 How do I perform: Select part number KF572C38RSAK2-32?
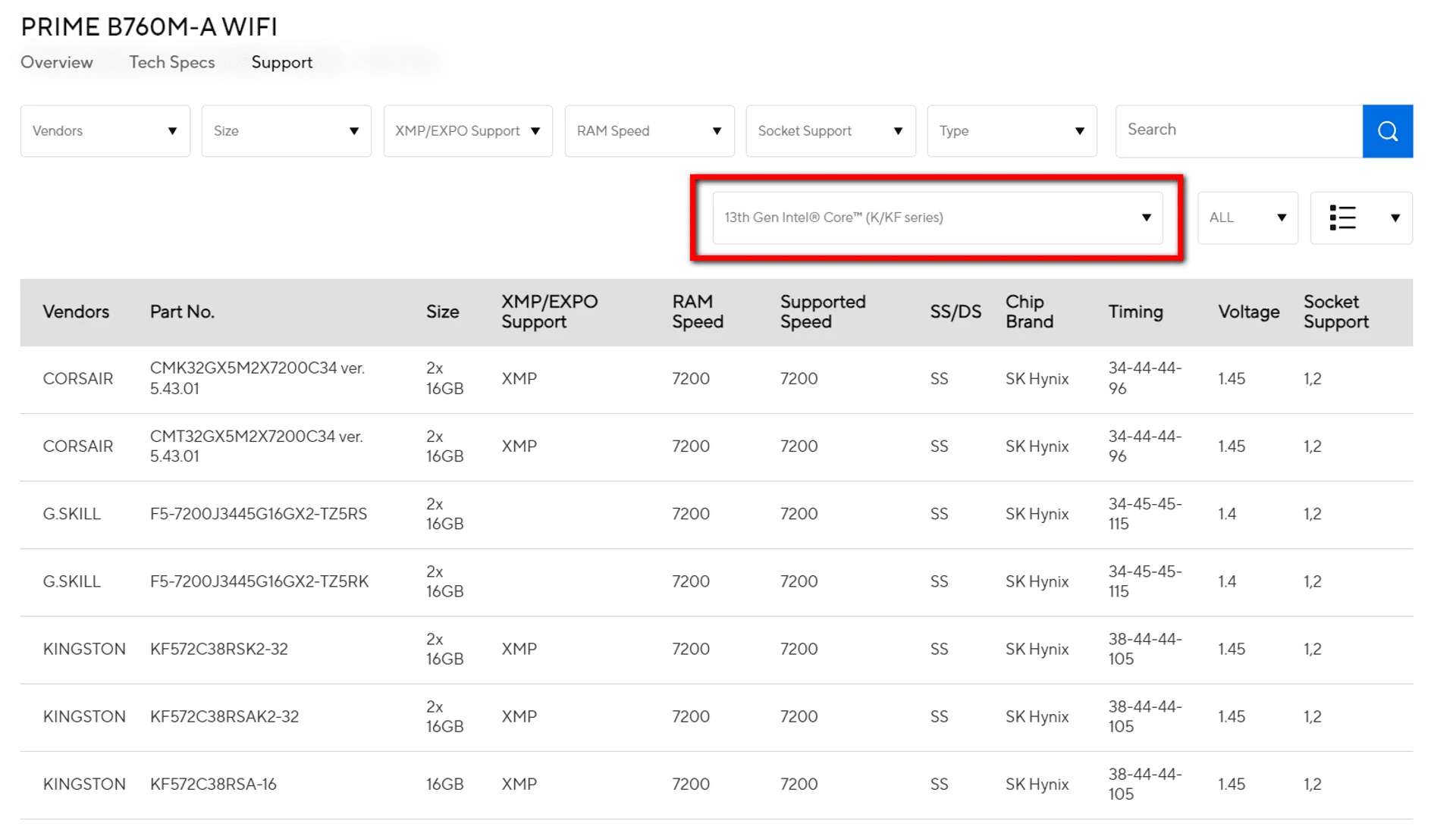(x=224, y=716)
